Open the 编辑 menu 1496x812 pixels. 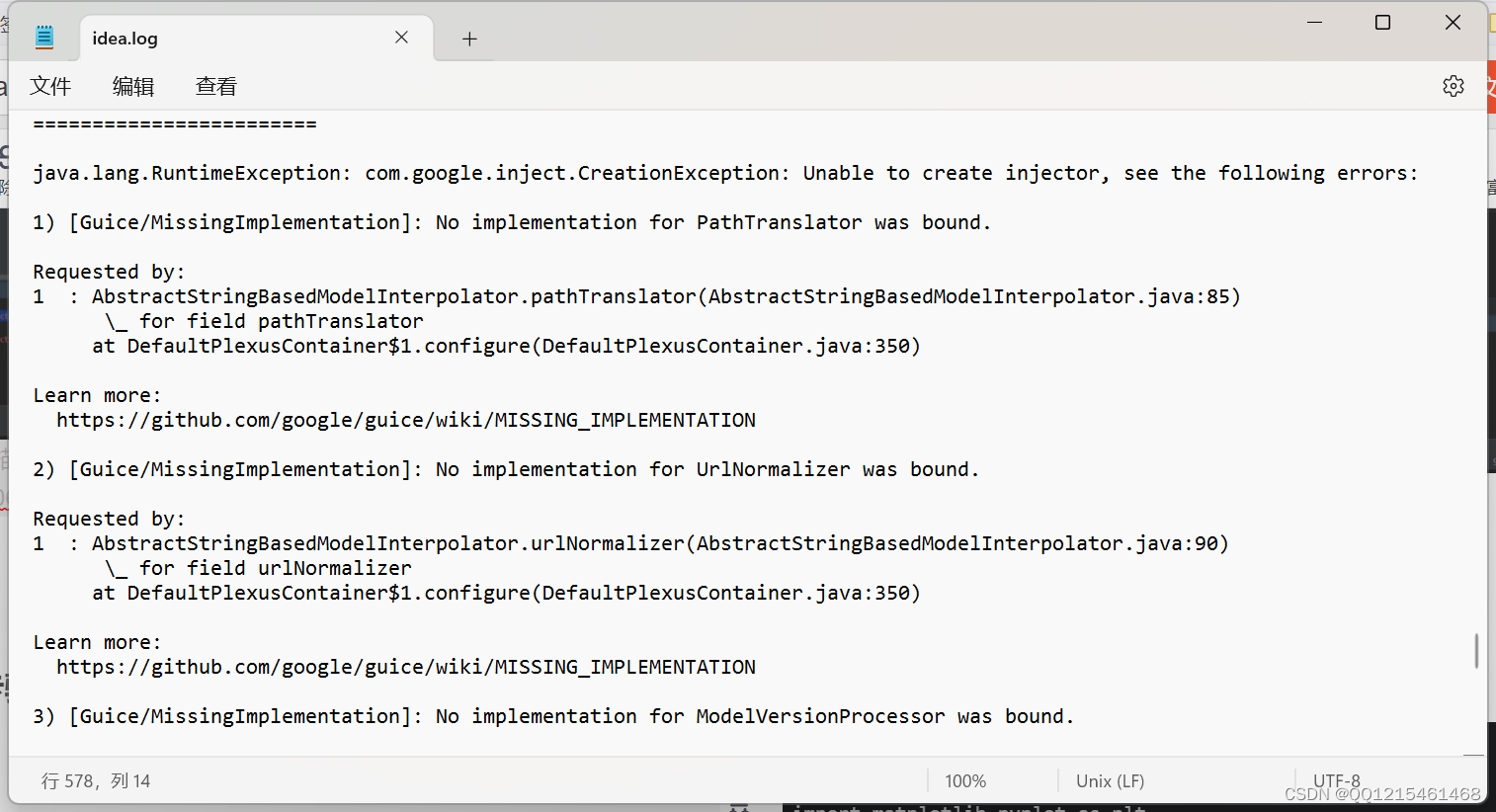tap(133, 86)
